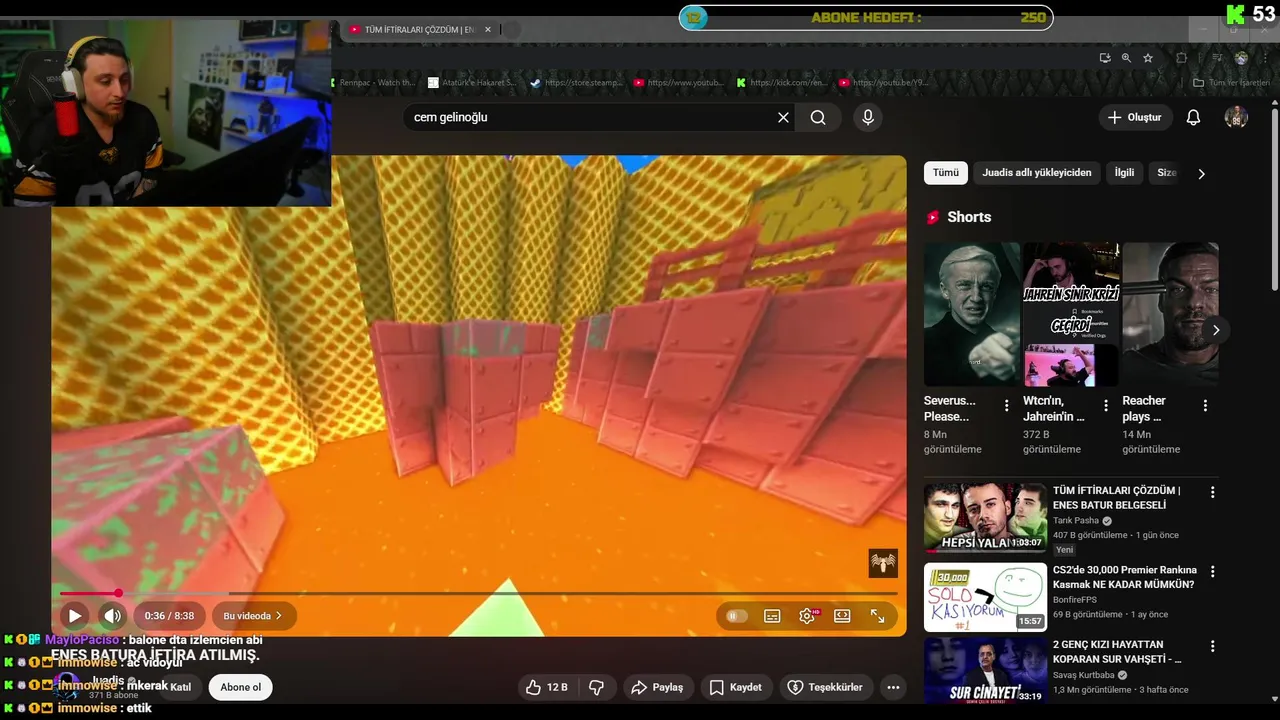Open the Severus Please Short thumbnail

point(972,314)
